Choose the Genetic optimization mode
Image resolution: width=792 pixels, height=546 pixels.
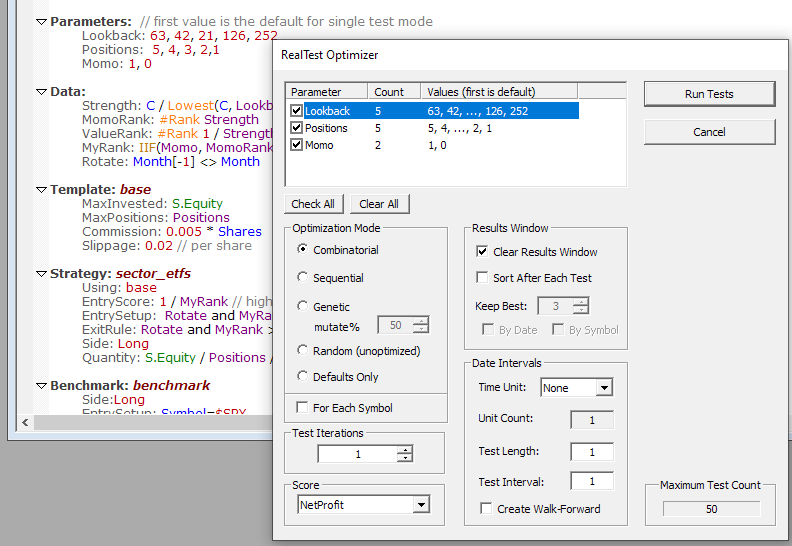(x=303, y=307)
